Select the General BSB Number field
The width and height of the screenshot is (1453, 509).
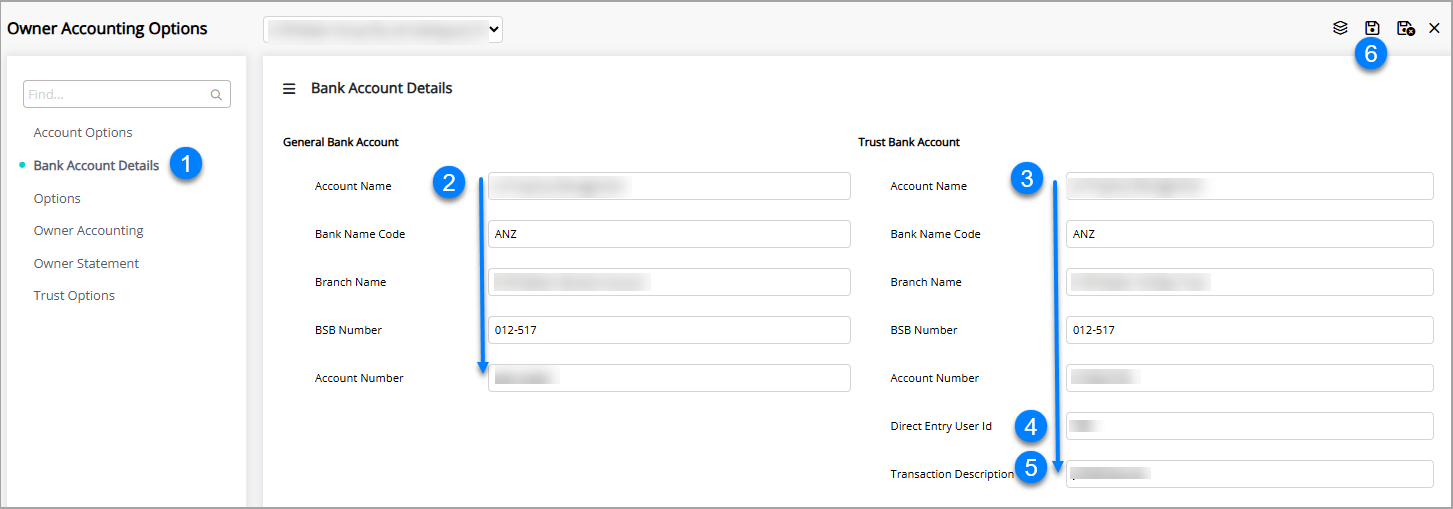(x=669, y=330)
